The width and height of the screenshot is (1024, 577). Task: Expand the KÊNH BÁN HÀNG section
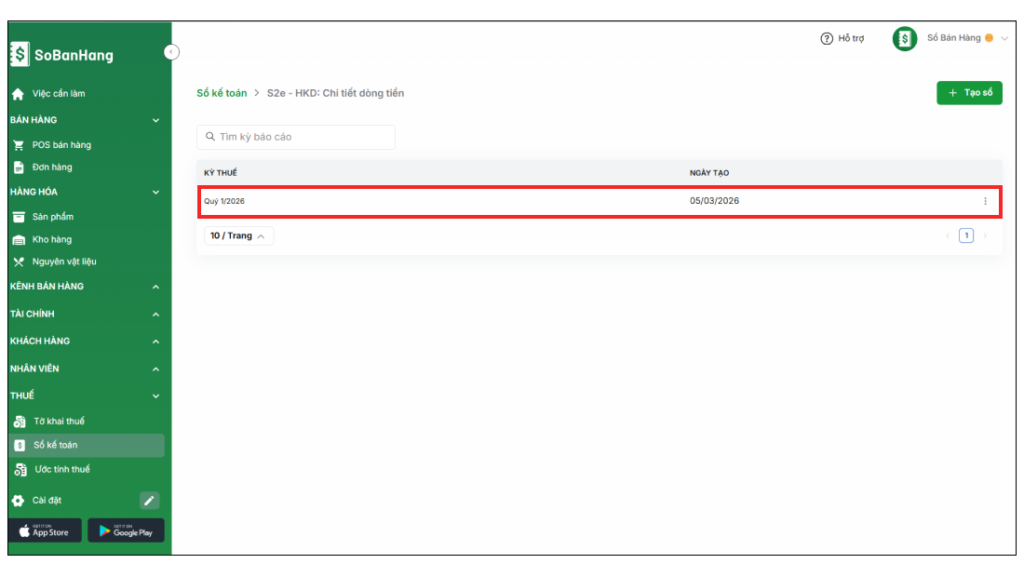tap(85, 287)
